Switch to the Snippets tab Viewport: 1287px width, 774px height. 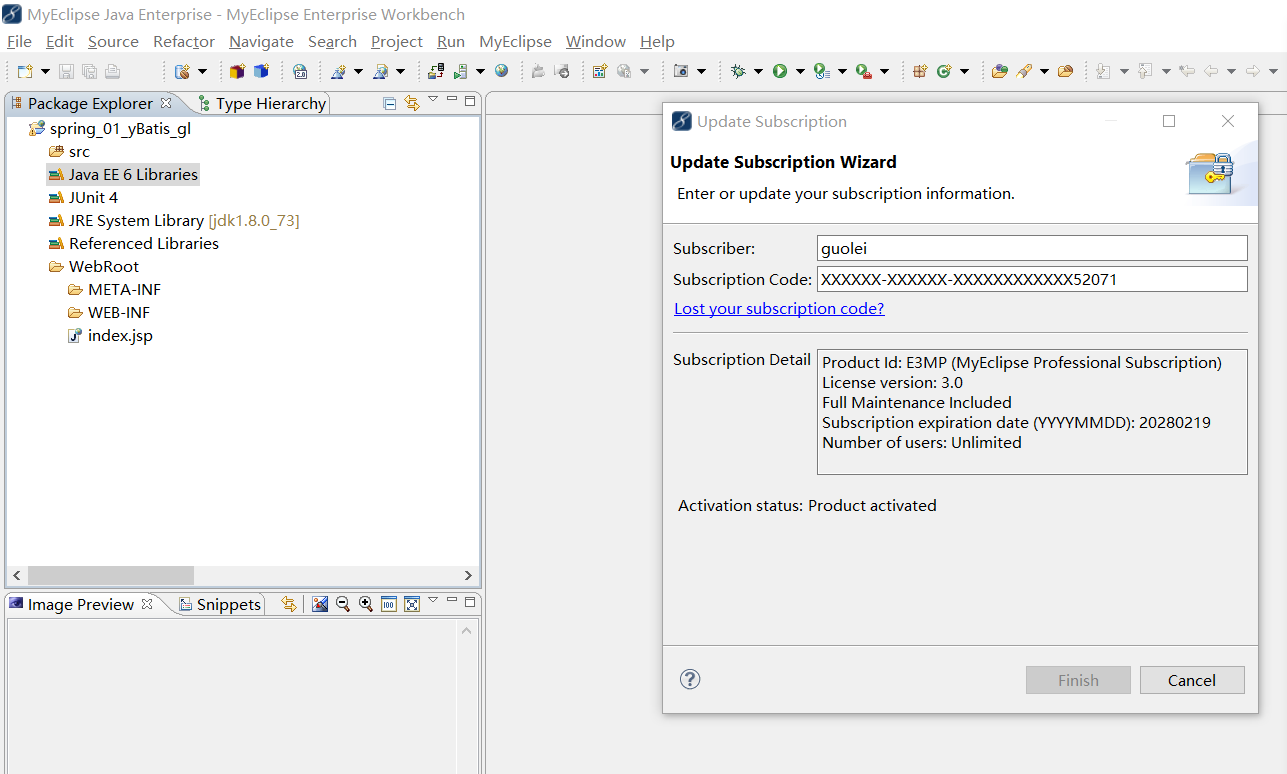click(220, 604)
